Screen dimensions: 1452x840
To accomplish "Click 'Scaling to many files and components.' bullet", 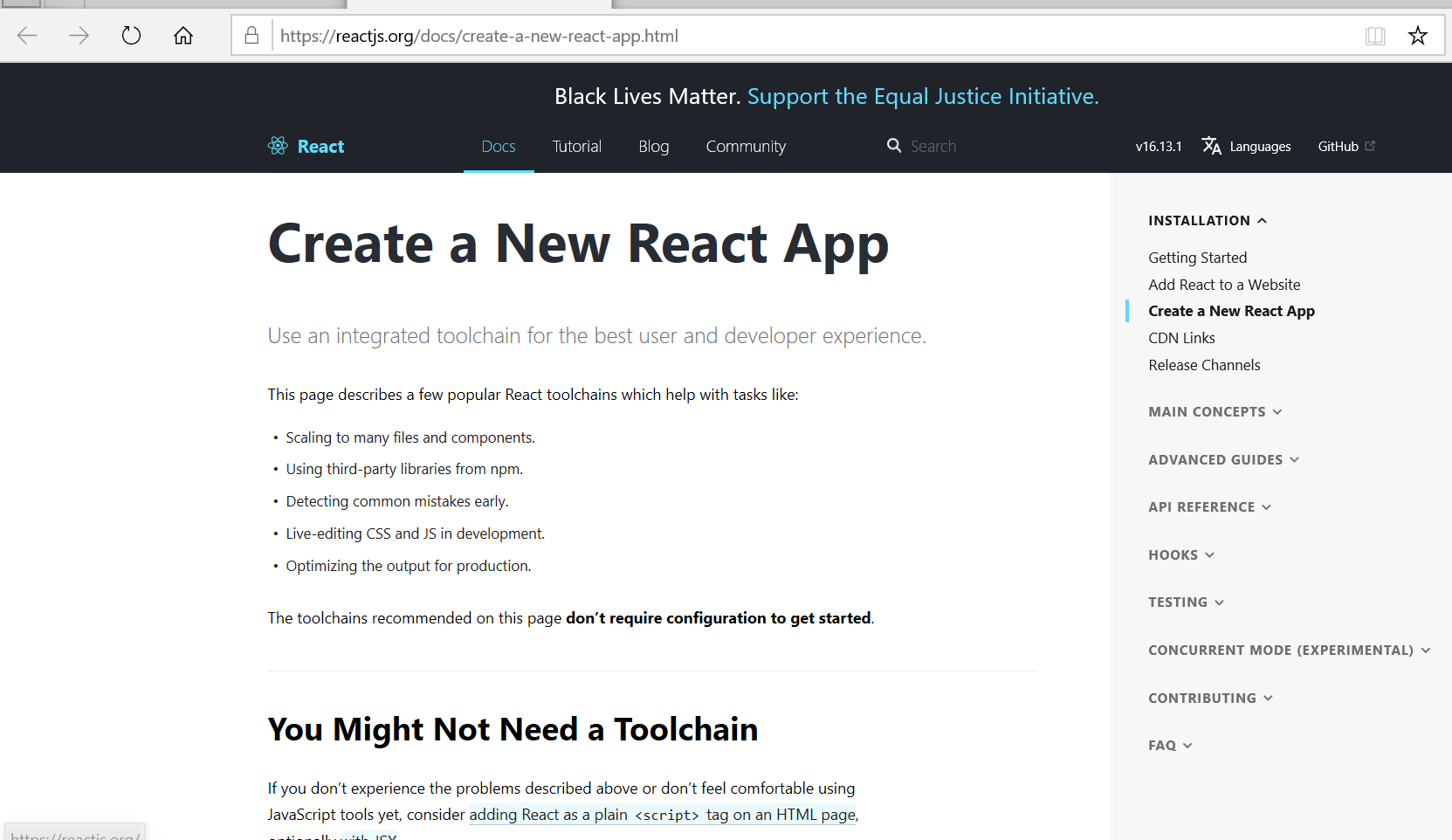I will [410, 437].
